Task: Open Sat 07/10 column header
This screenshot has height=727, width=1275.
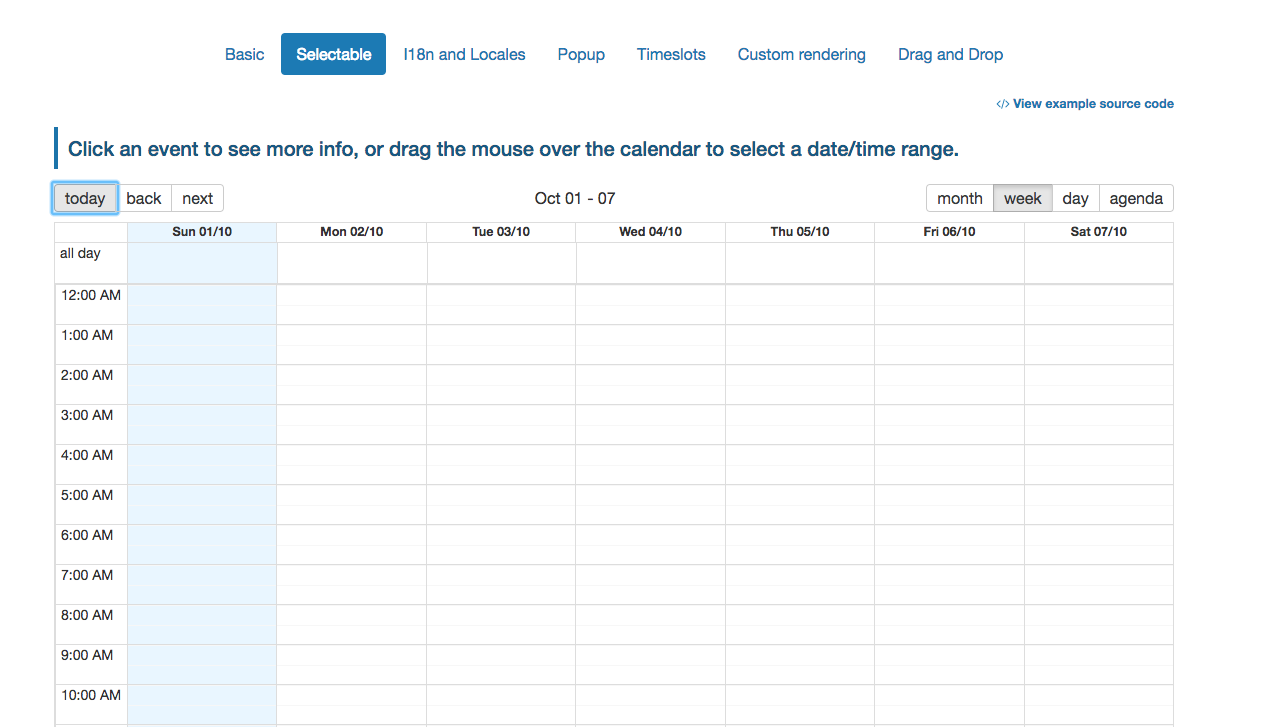Action: tap(1099, 232)
